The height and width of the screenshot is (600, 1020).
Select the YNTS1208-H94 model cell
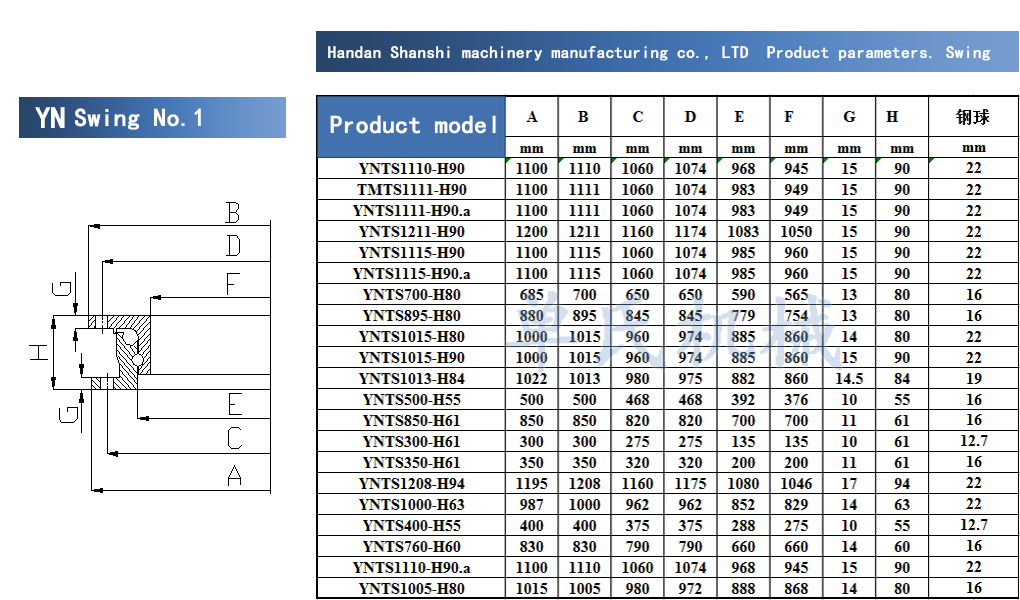click(x=412, y=483)
